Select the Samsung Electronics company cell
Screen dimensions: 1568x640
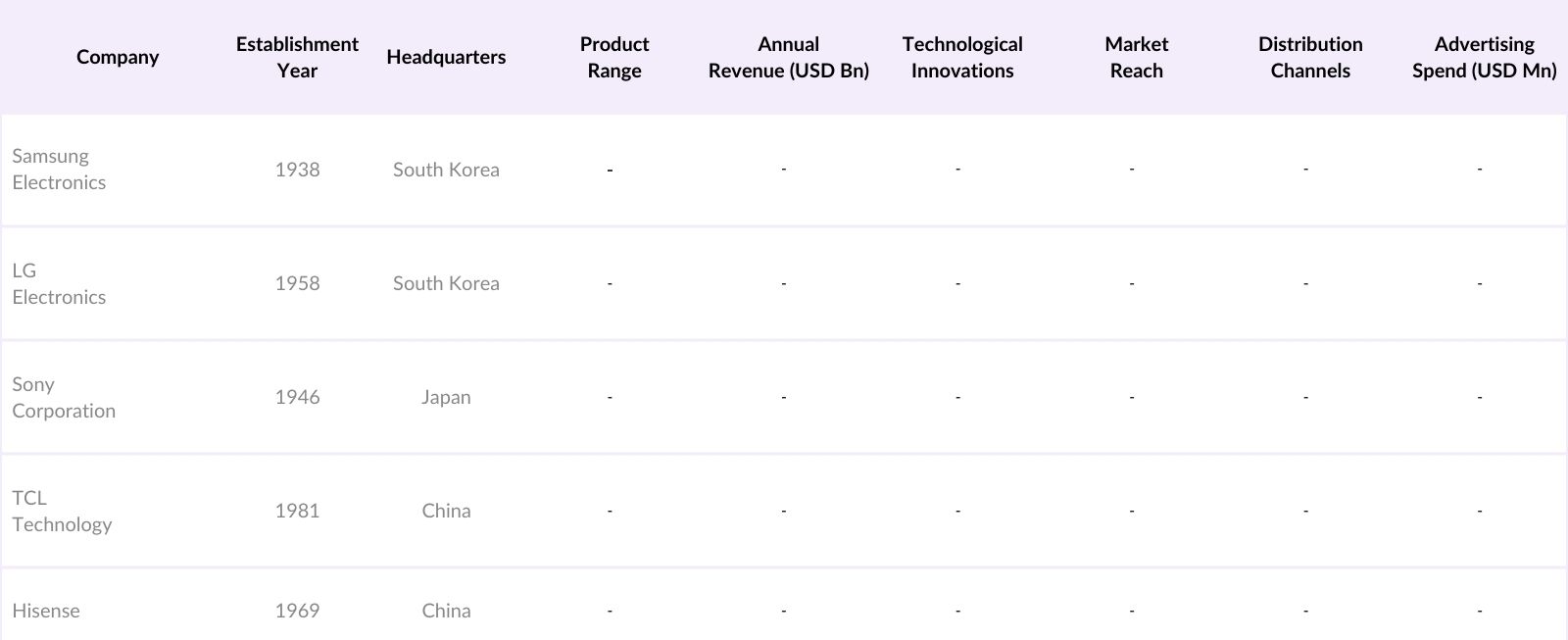[59, 169]
